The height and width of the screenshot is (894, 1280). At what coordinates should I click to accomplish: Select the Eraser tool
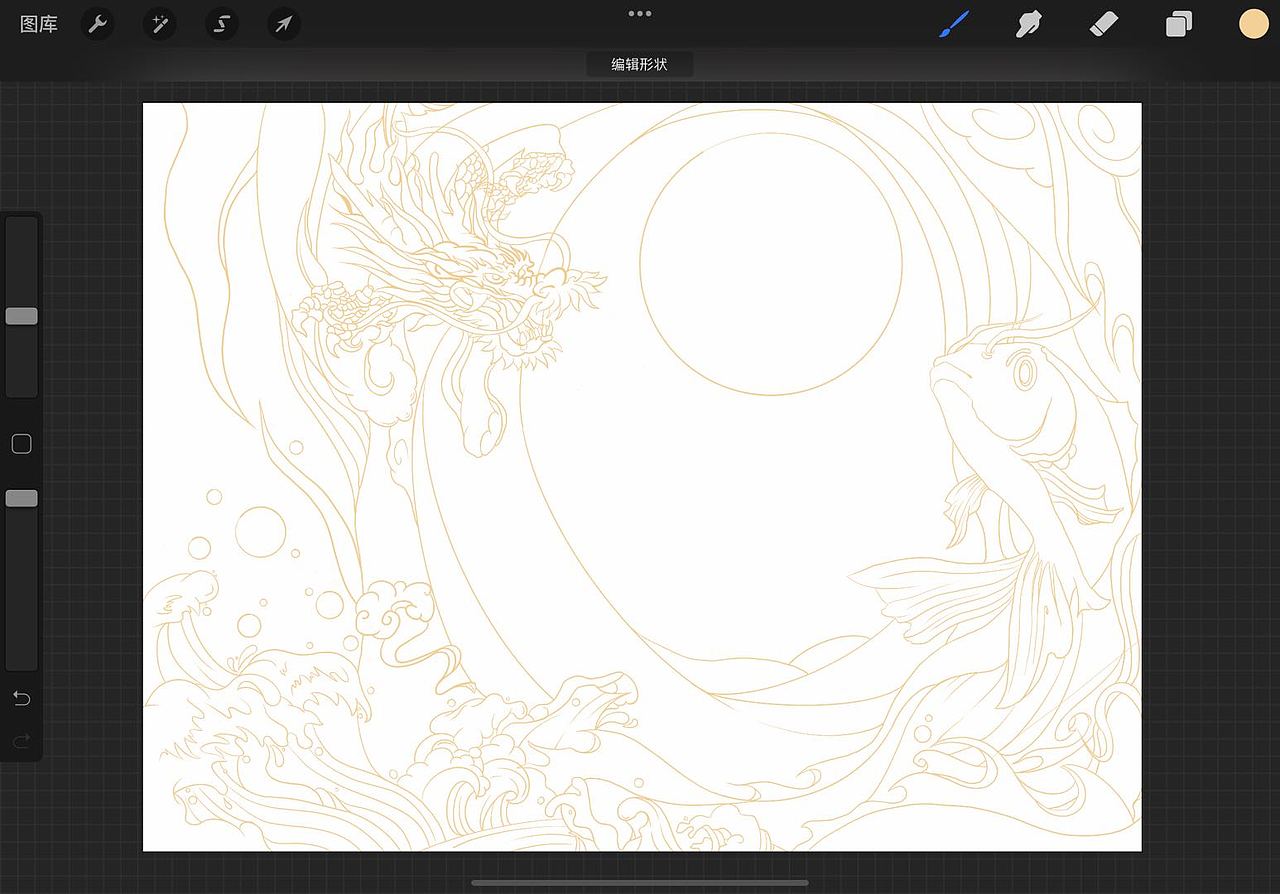[1102, 24]
